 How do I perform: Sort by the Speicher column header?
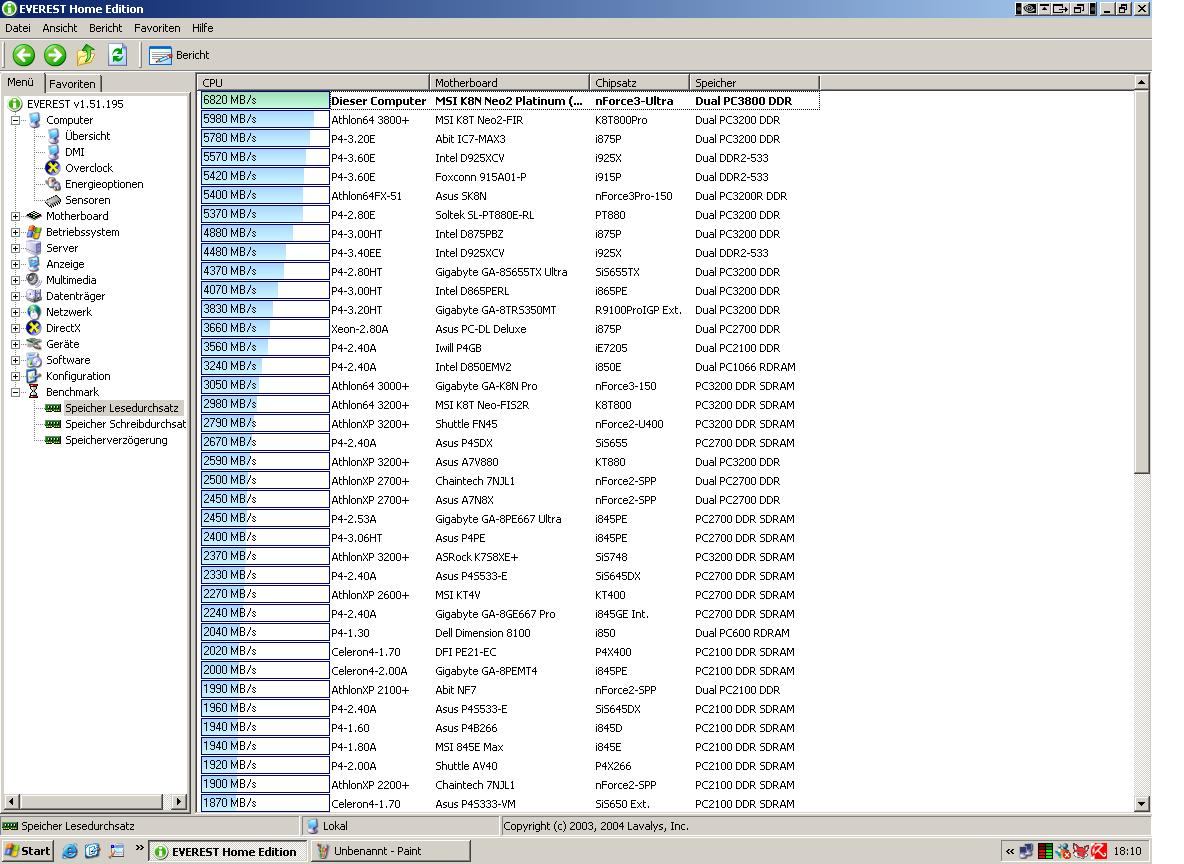point(754,82)
